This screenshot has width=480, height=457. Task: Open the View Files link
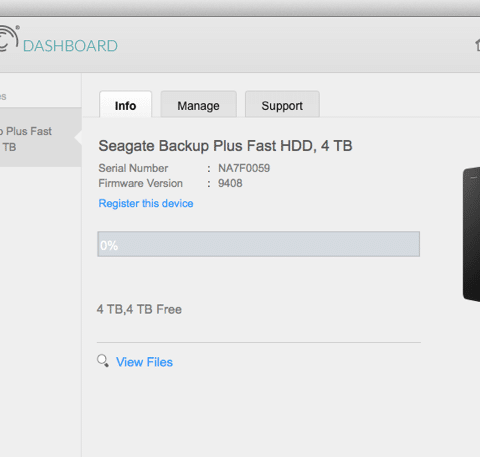(x=144, y=362)
